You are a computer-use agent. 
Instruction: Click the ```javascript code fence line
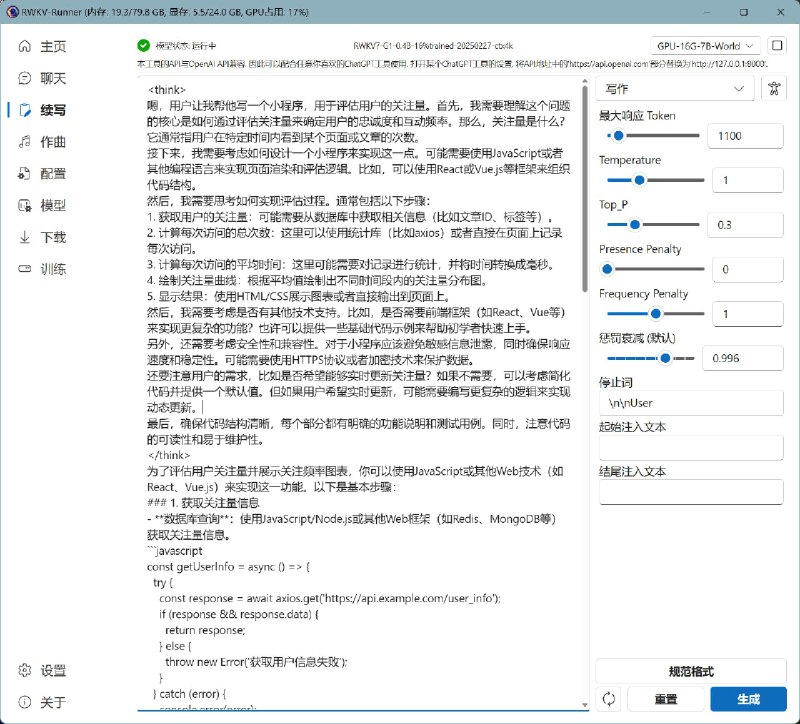174,551
